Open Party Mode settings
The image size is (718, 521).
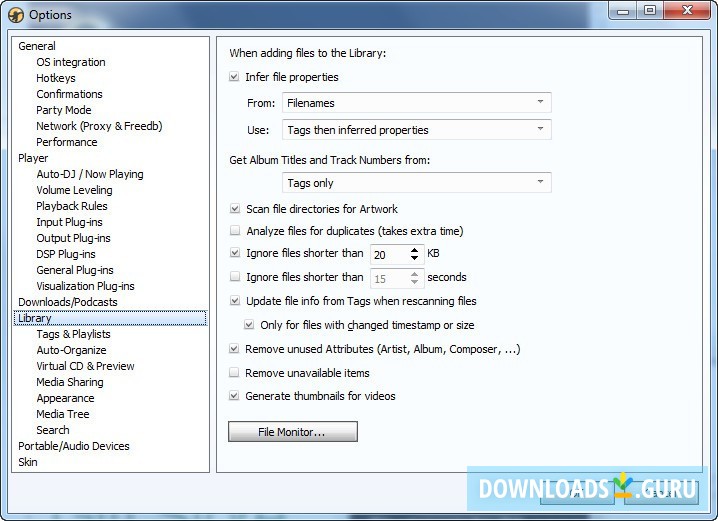pos(64,110)
